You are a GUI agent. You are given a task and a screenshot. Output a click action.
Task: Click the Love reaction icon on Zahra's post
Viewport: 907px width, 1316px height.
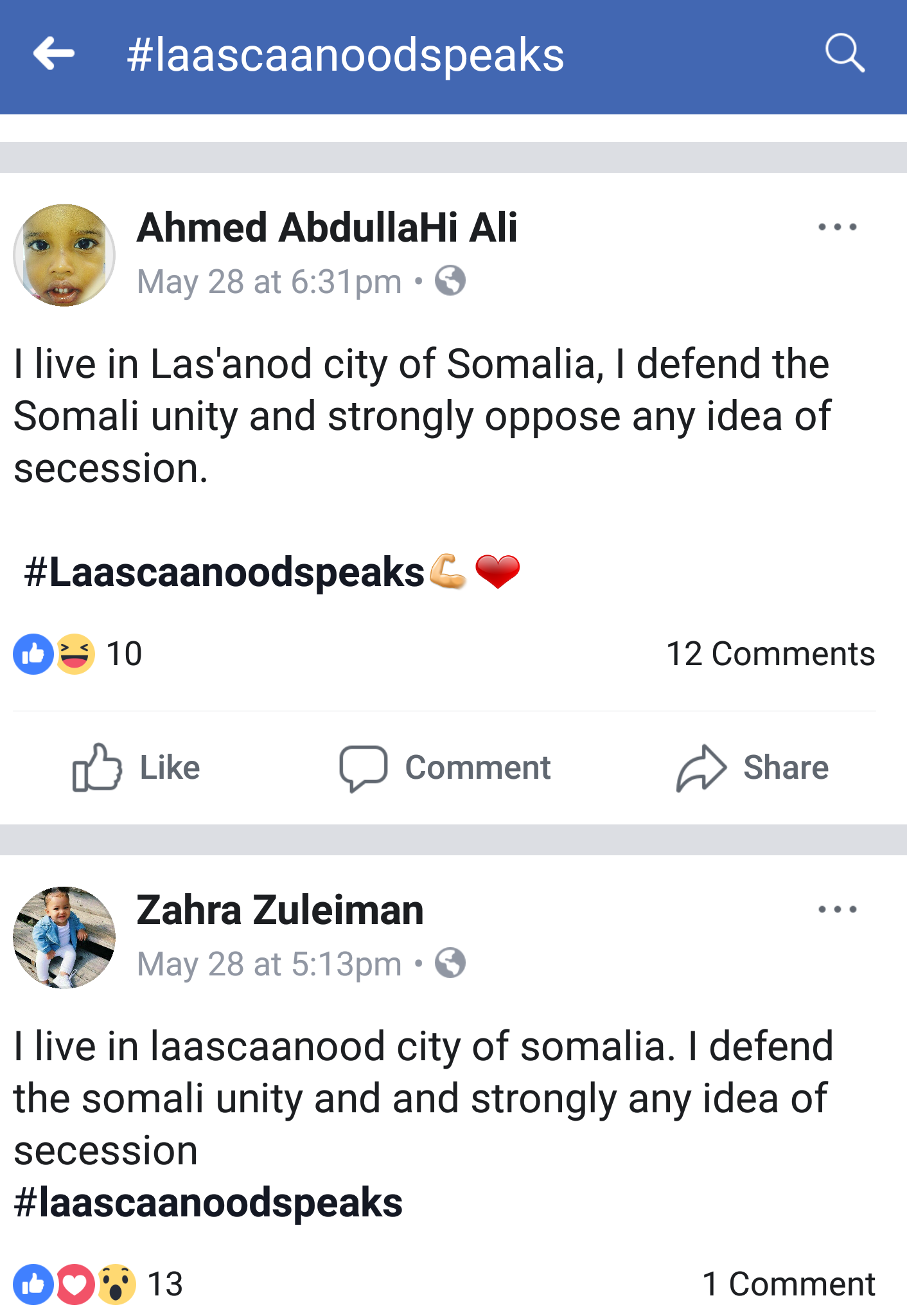click(x=75, y=1284)
